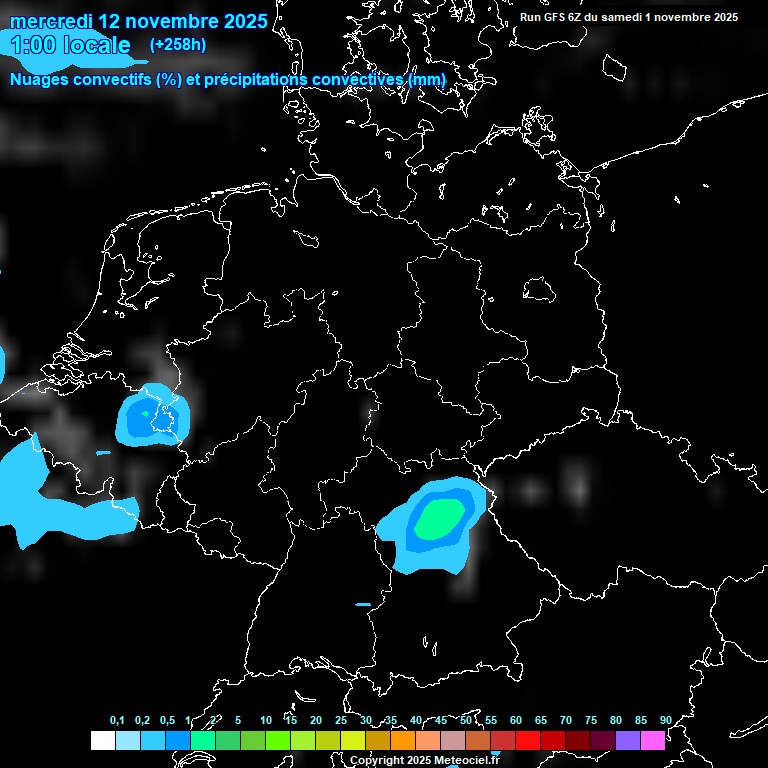Click the sky blue swatch between 0,2 and 0,5
Image resolution: width=768 pixels, height=768 pixels.
click(153, 740)
